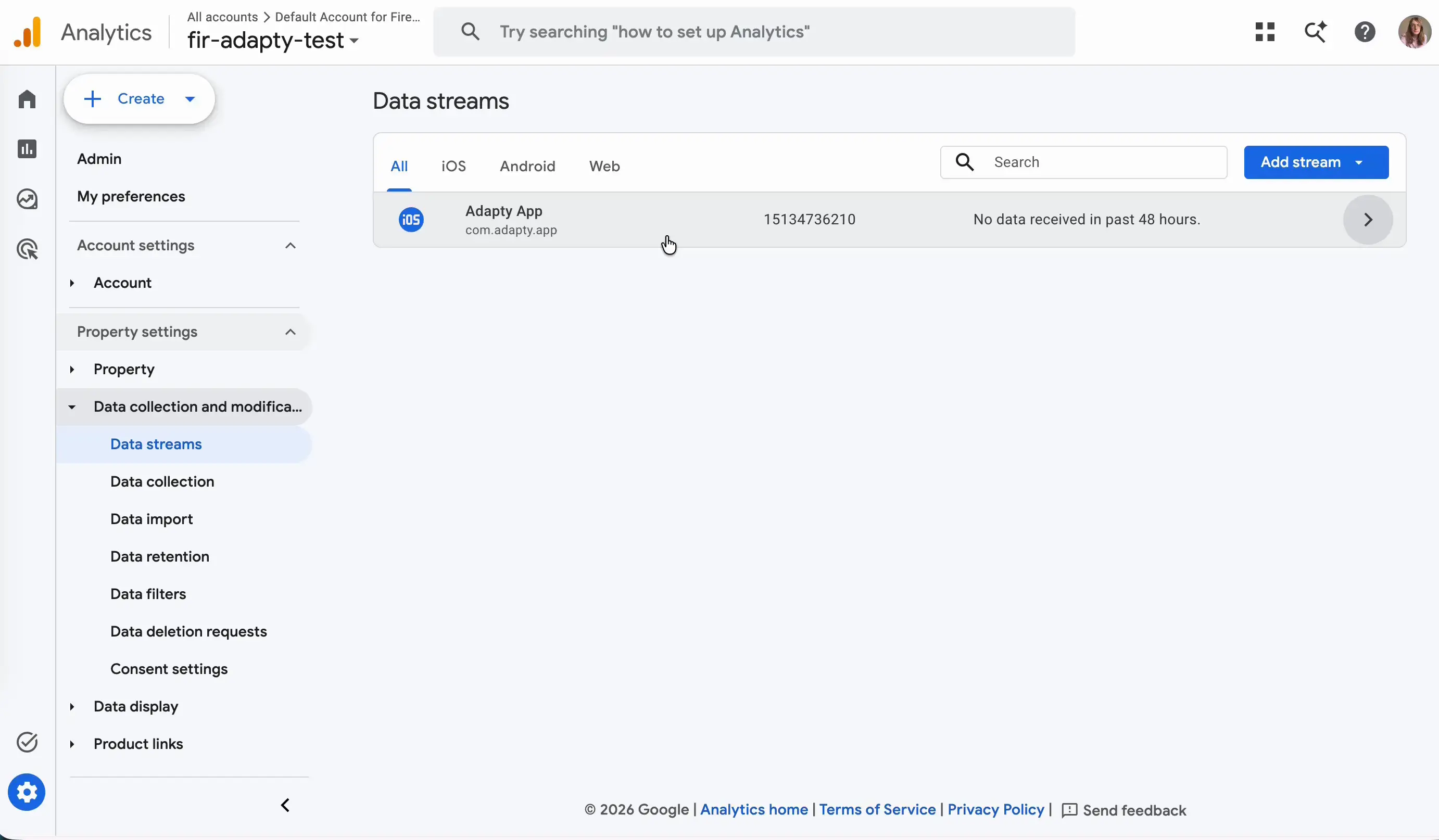Switch to the All streams tab

[399, 166]
